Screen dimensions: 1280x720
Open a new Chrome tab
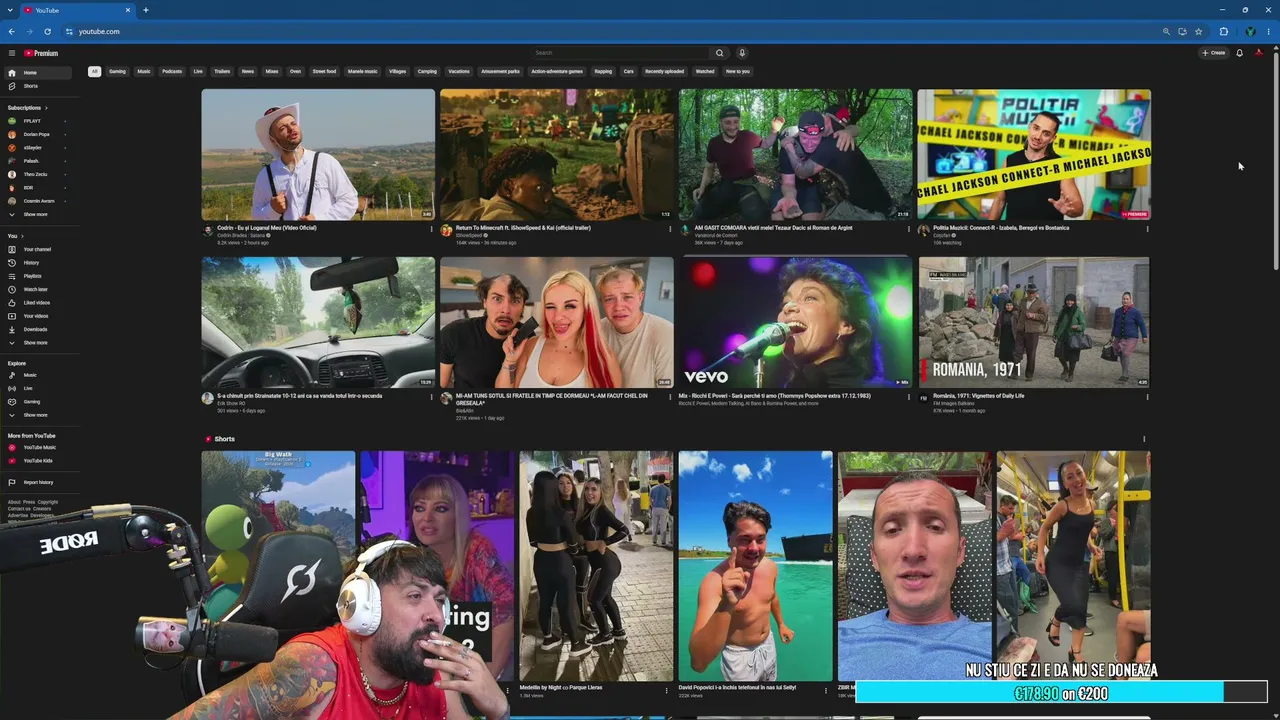coord(146,10)
